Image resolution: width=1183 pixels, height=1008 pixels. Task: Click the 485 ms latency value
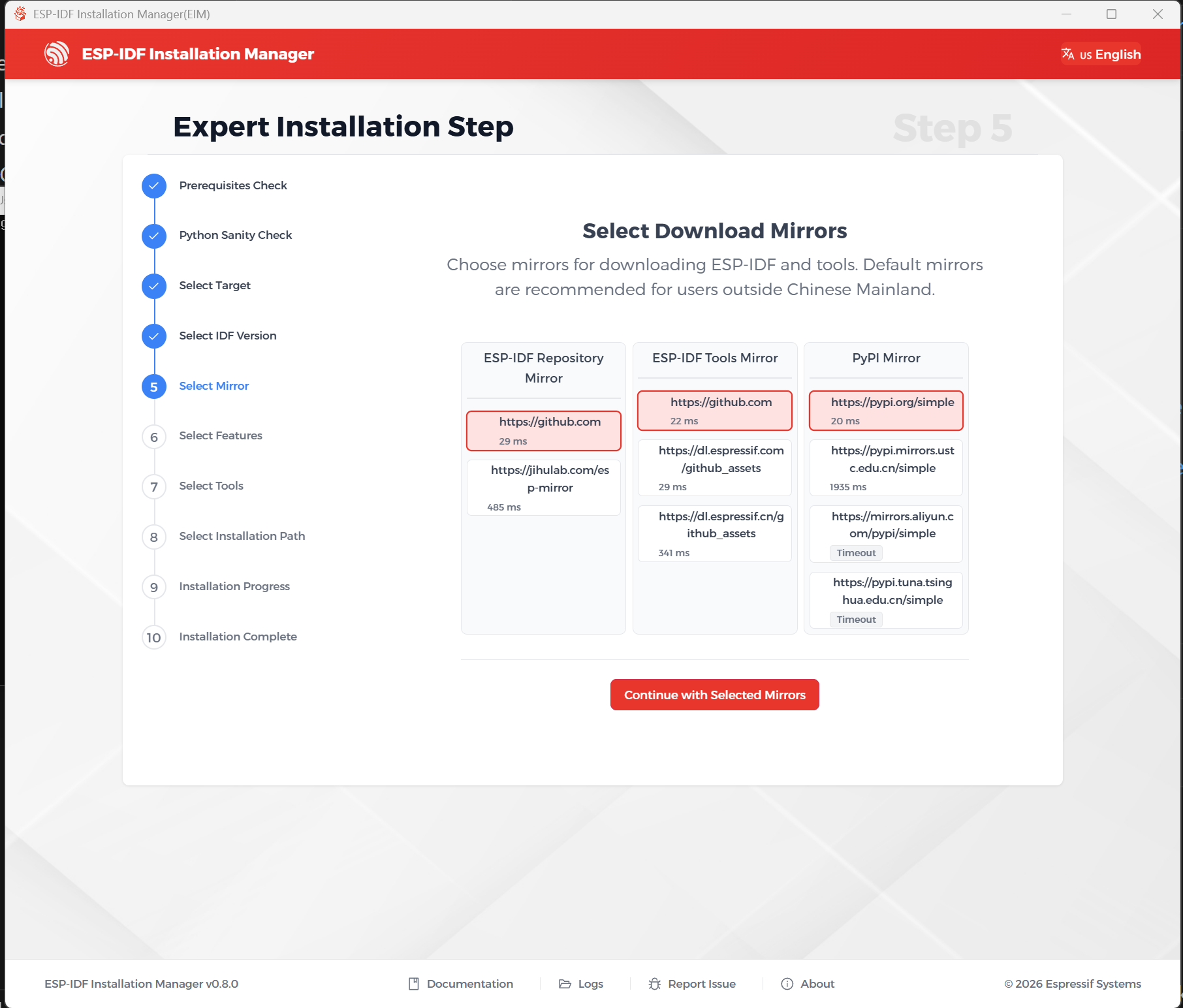504,507
